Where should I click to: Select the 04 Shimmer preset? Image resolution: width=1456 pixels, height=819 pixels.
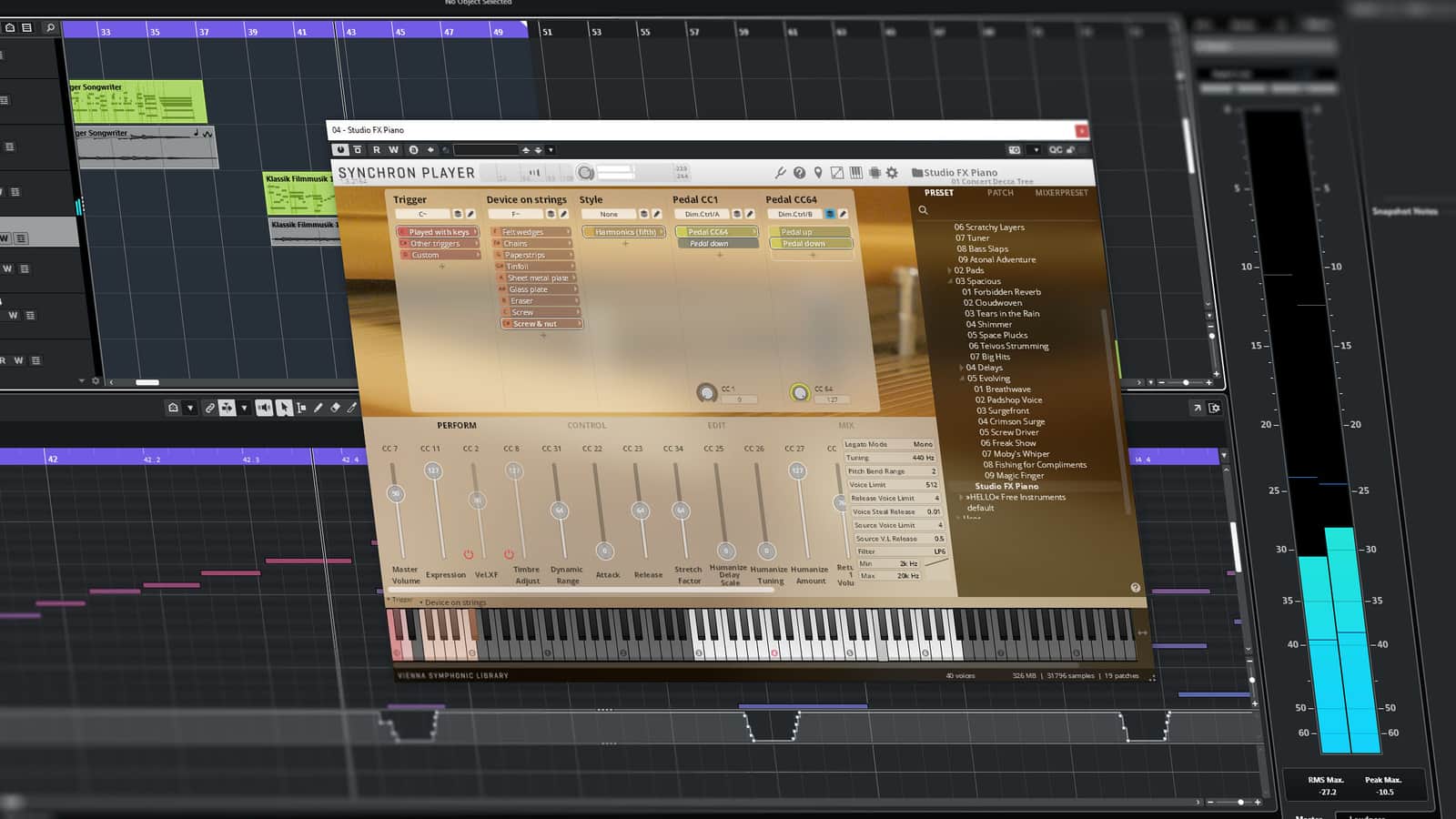pos(988,324)
